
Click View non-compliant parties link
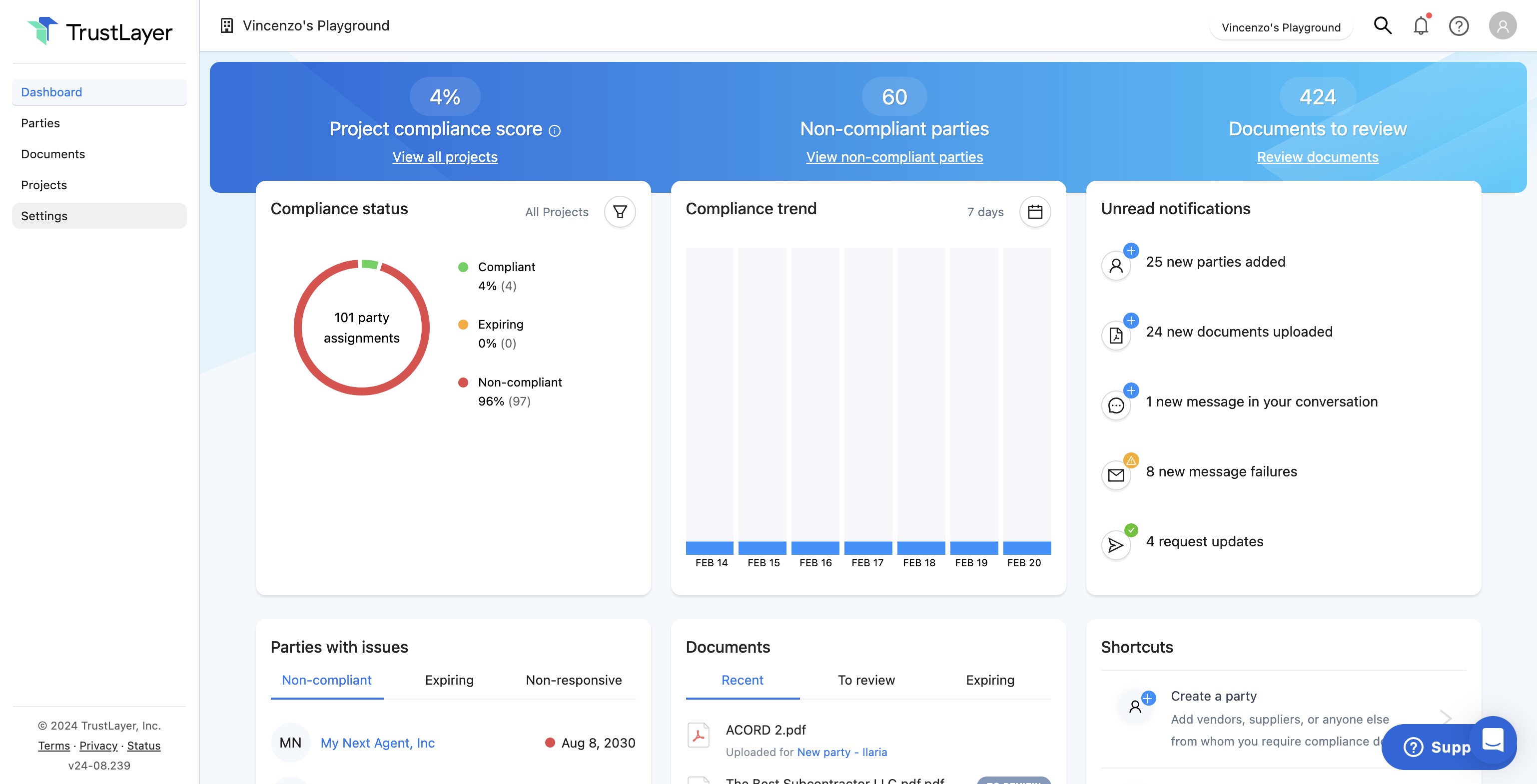pyautogui.click(x=894, y=157)
